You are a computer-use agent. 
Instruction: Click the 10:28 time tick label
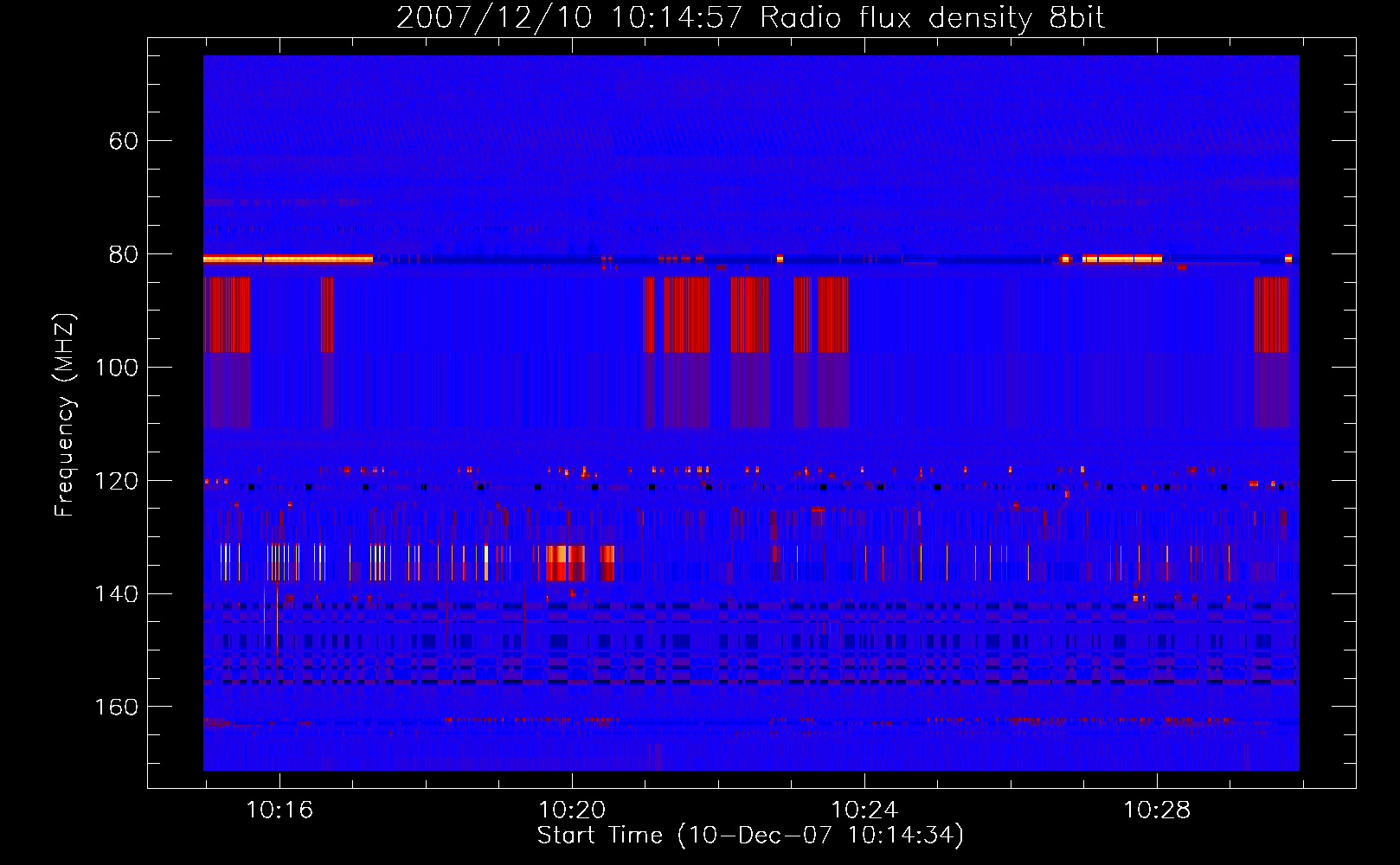tap(1157, 811)
